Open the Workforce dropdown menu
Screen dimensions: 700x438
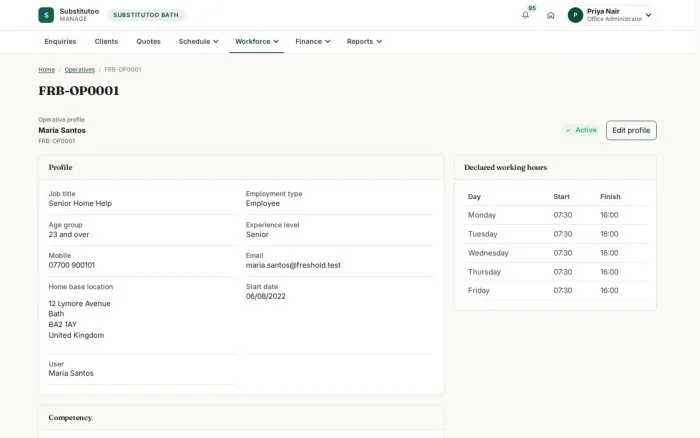coord(257,42)
